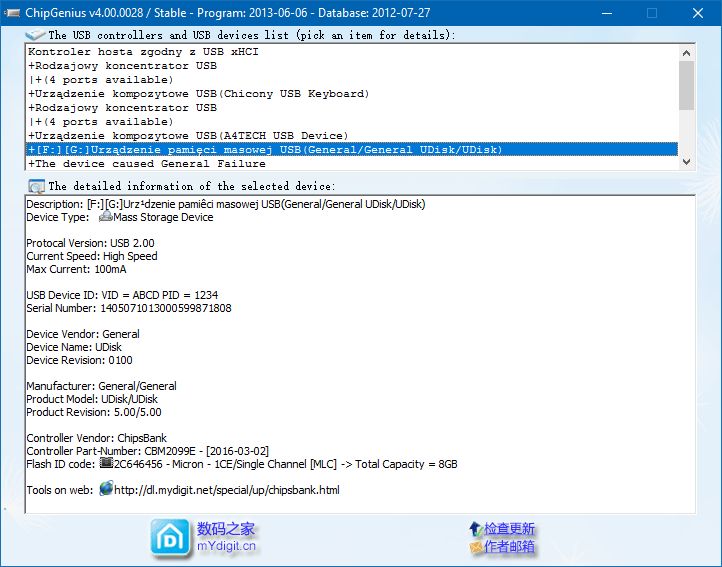Click the 'Protocal Version: USB 2.00' line
Screen dimensions: 722x567
[x=90, y=243]
